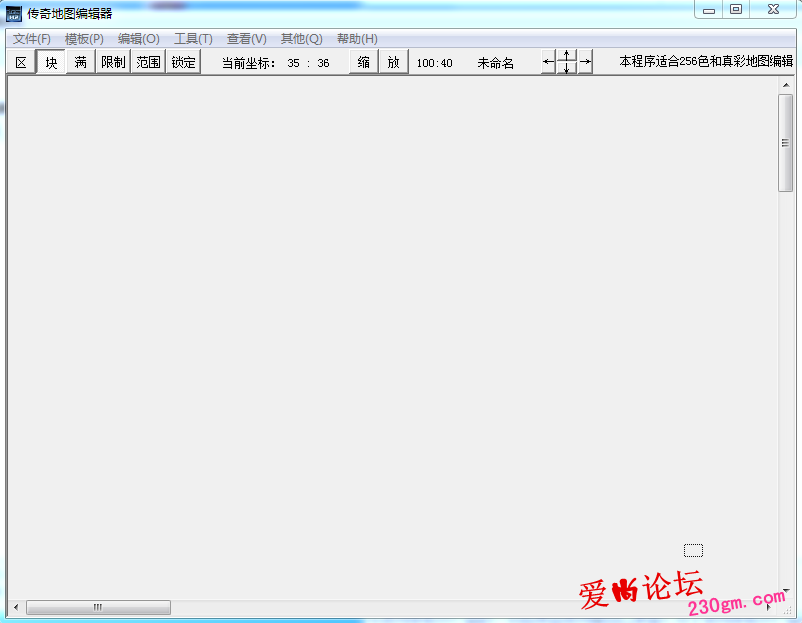Open the 其他(Q) menu
Image resolution: width=802 pixels, height=623 pixels.
[302, 39]
